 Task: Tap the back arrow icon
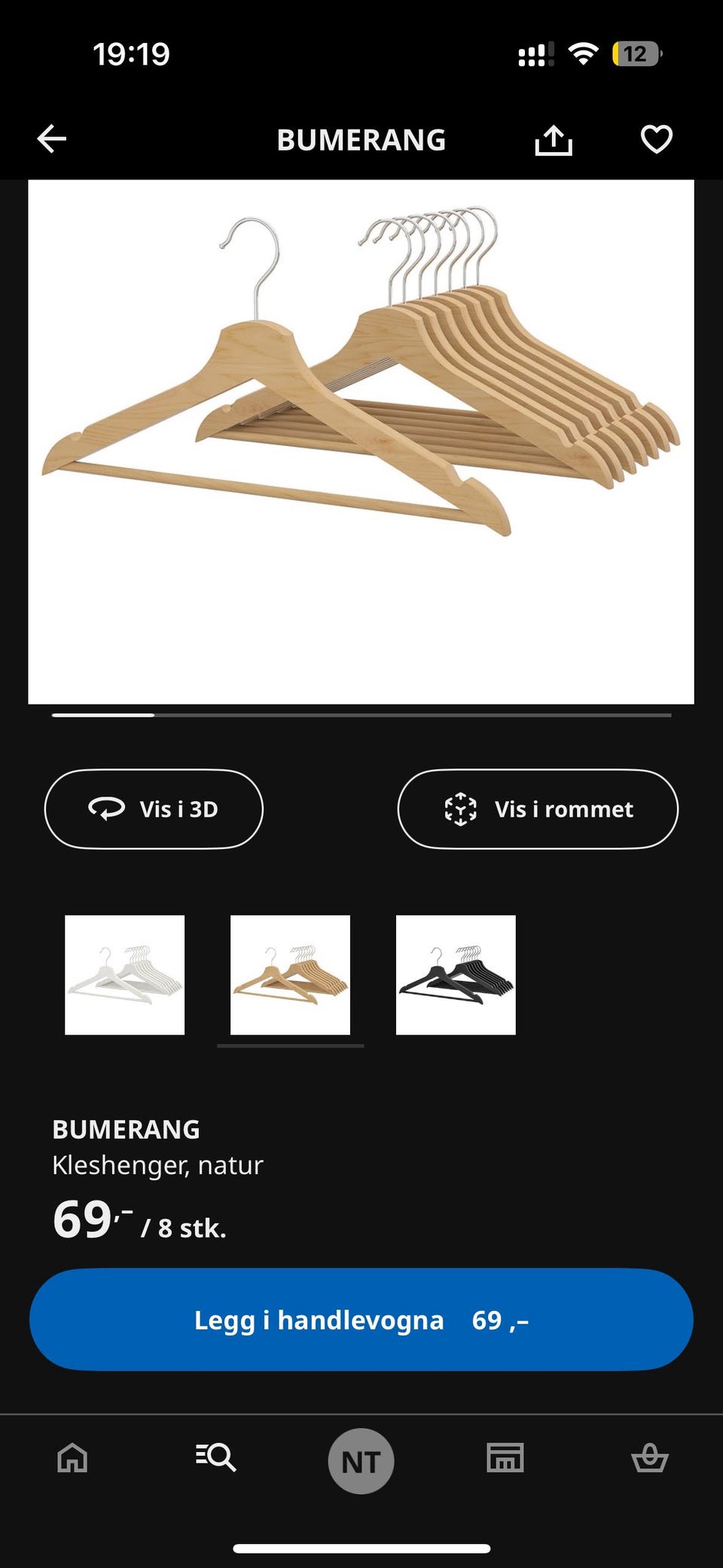(51, 139)
